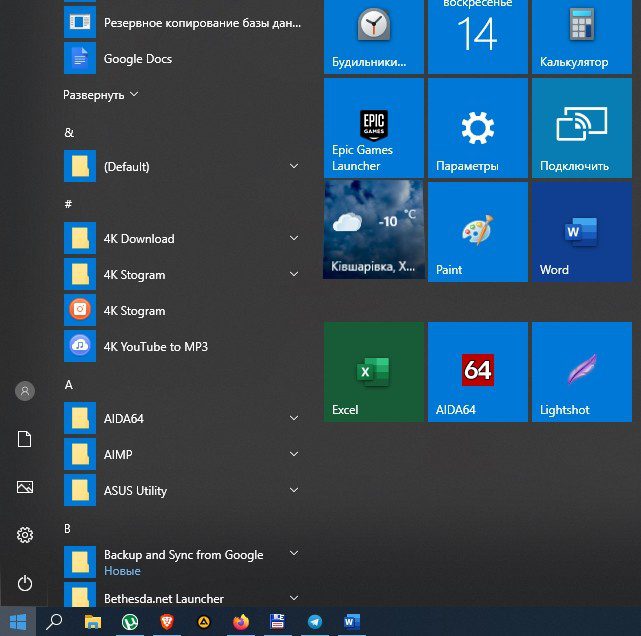Open the Calendar tile showing 14

(x=477, y=37)
